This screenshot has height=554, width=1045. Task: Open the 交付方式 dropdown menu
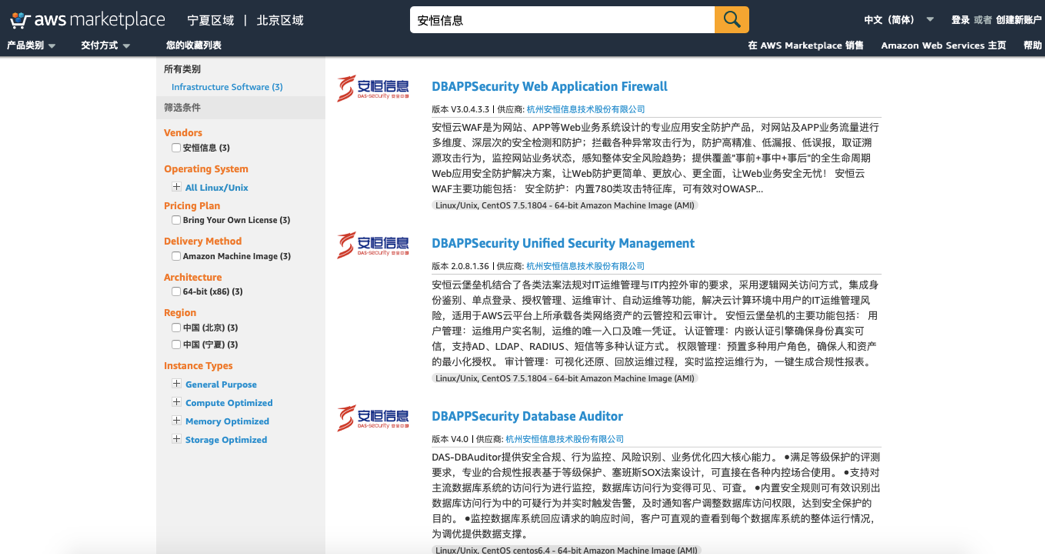[105, 45]
